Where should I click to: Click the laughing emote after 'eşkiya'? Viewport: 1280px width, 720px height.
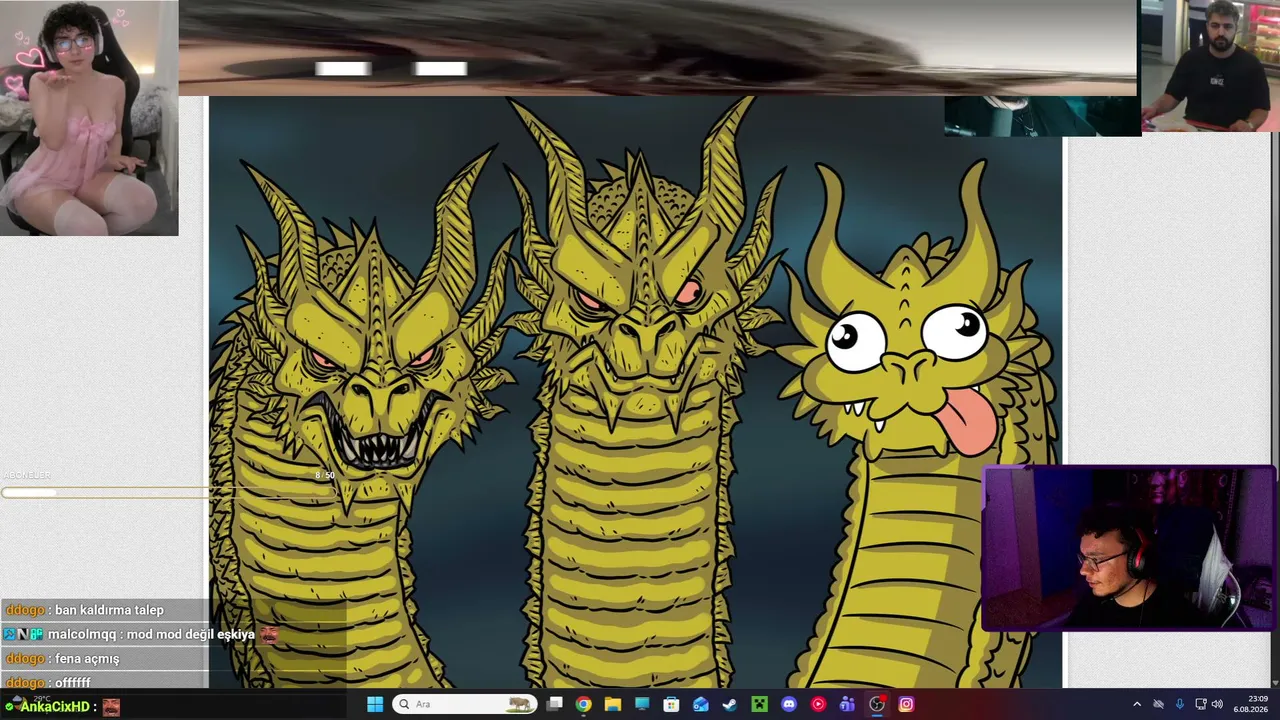click(269, 634)
